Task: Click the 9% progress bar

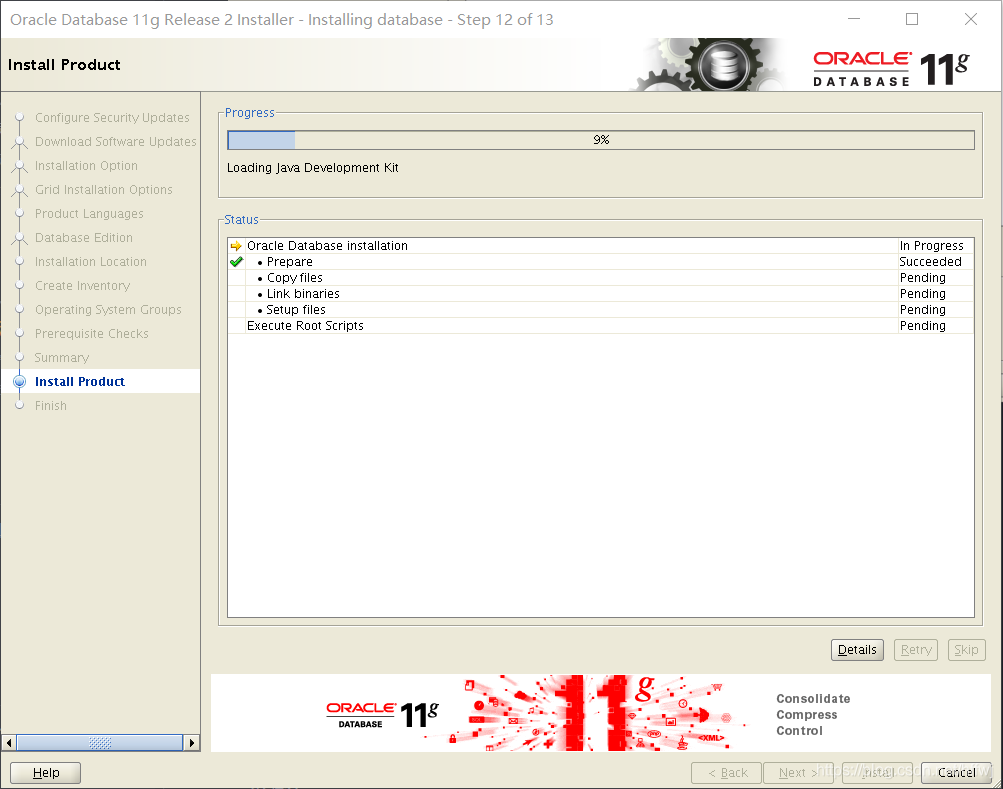Action: [601, 139]
